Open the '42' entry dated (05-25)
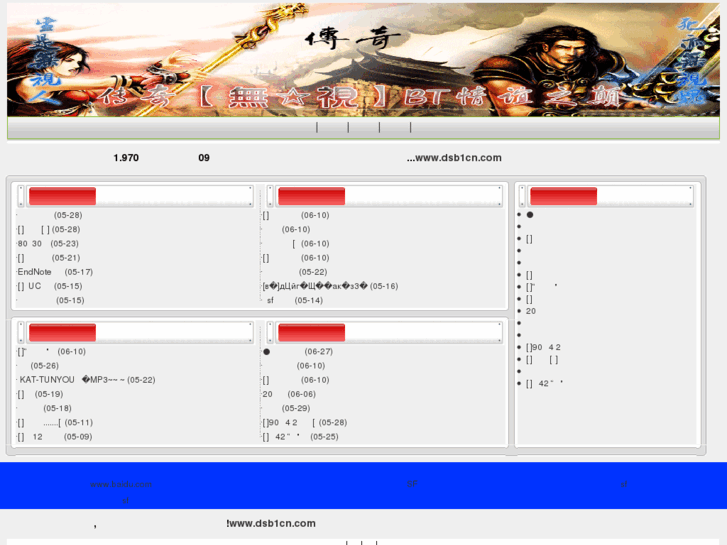Viewport: 727px width, 545px height. (x=300, y=437)
